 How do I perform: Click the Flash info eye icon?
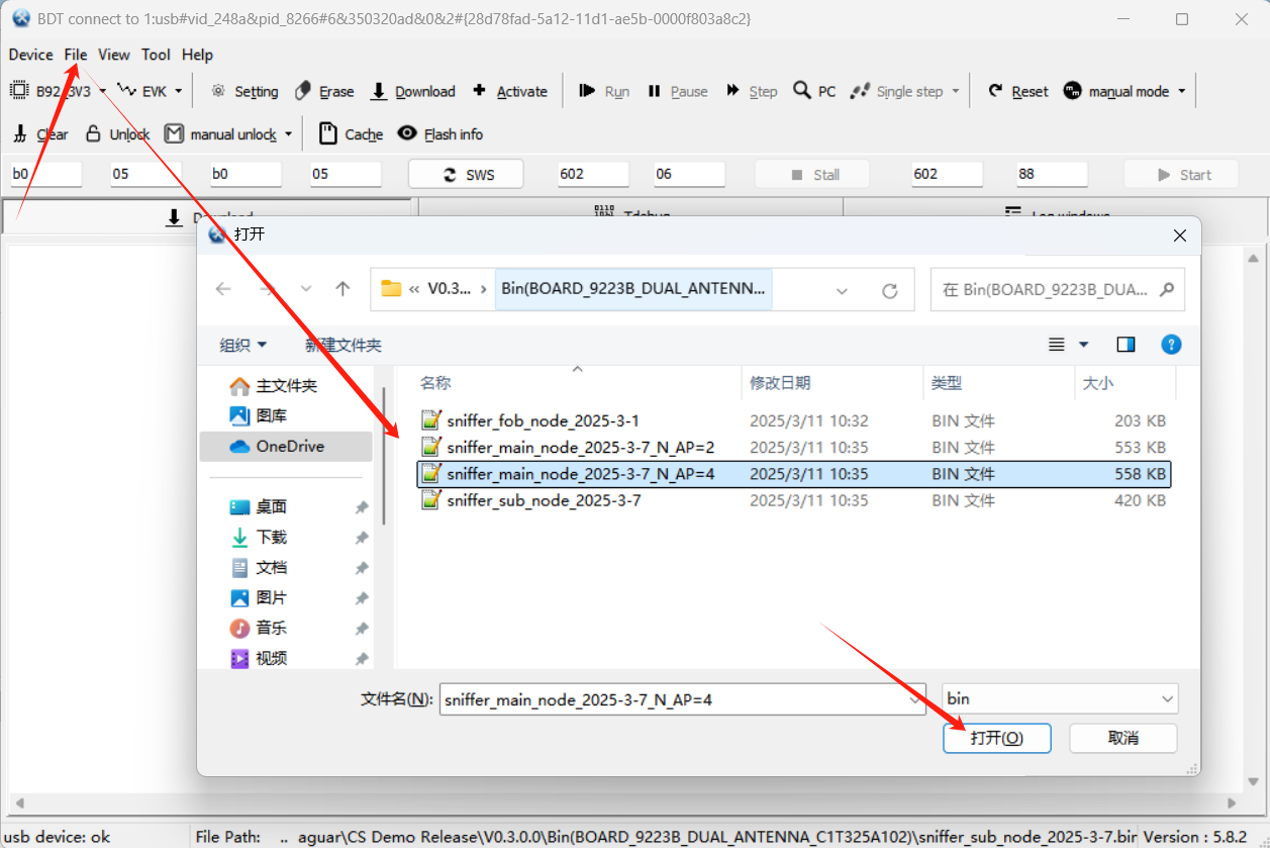[x=407, y=134]
